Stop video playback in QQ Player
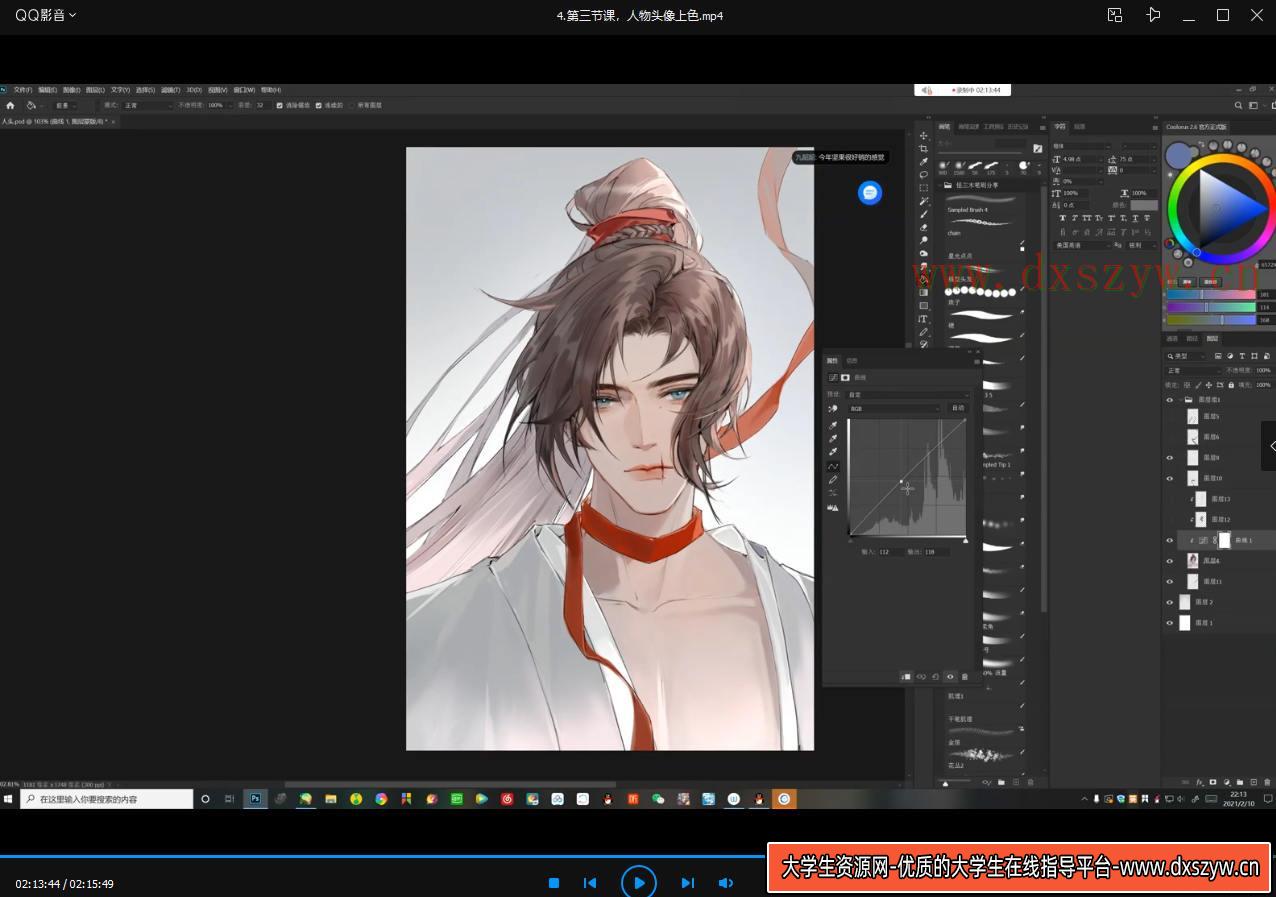The height and width of the screenshot is (897, 1276). (x=554, y=883)
